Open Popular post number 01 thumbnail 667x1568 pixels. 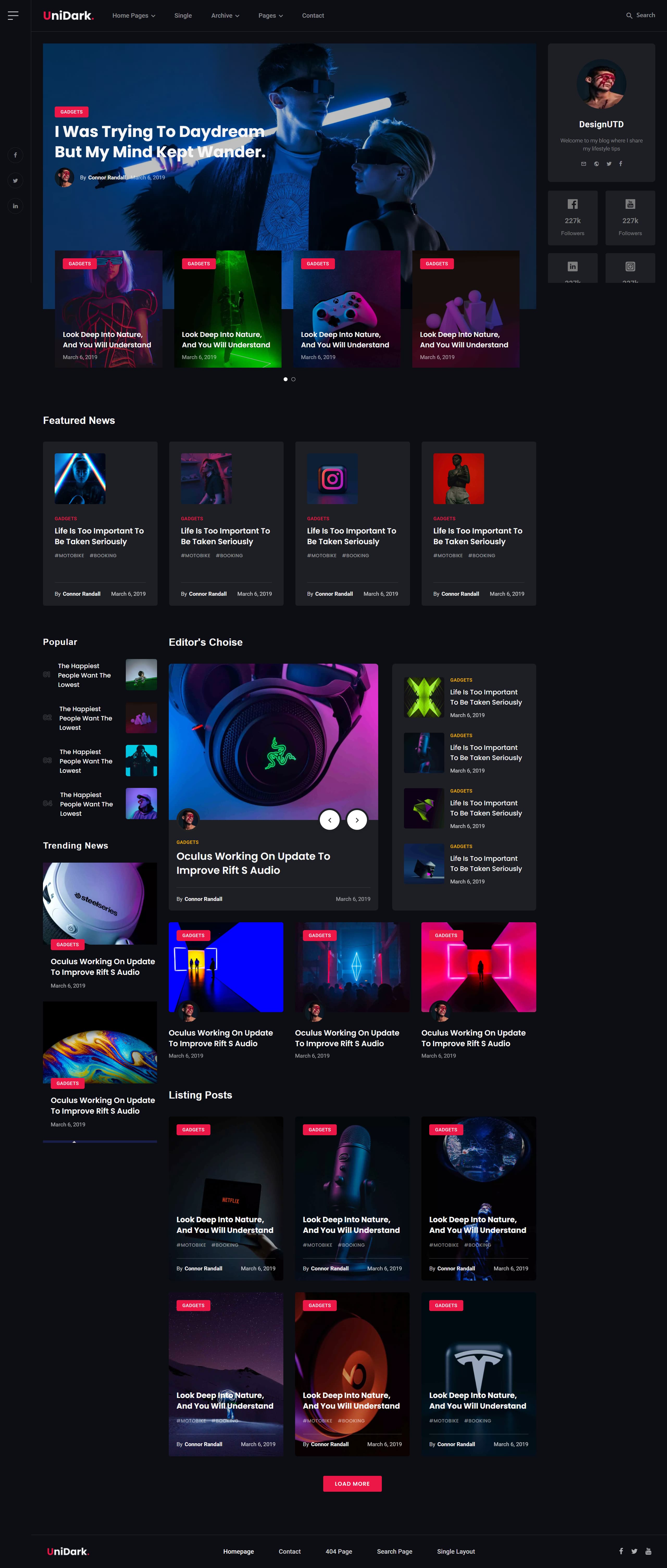pos(141,674)
